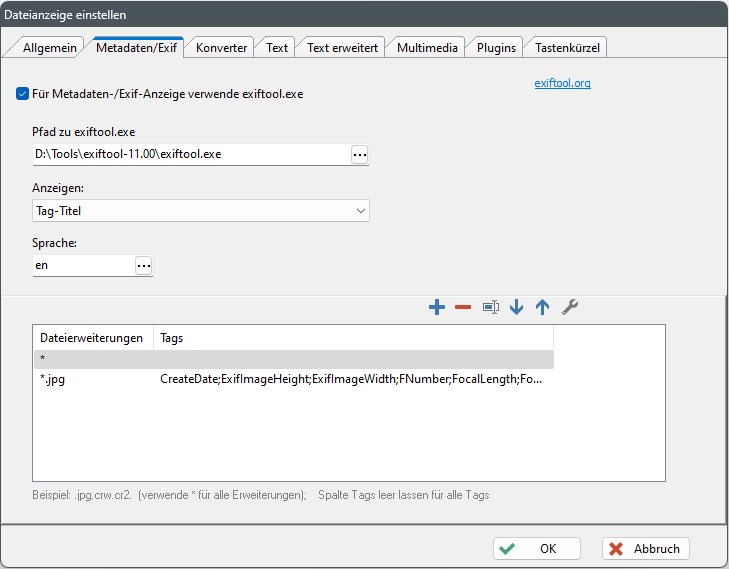Move entry up with blue up arrow

point(542,308)
